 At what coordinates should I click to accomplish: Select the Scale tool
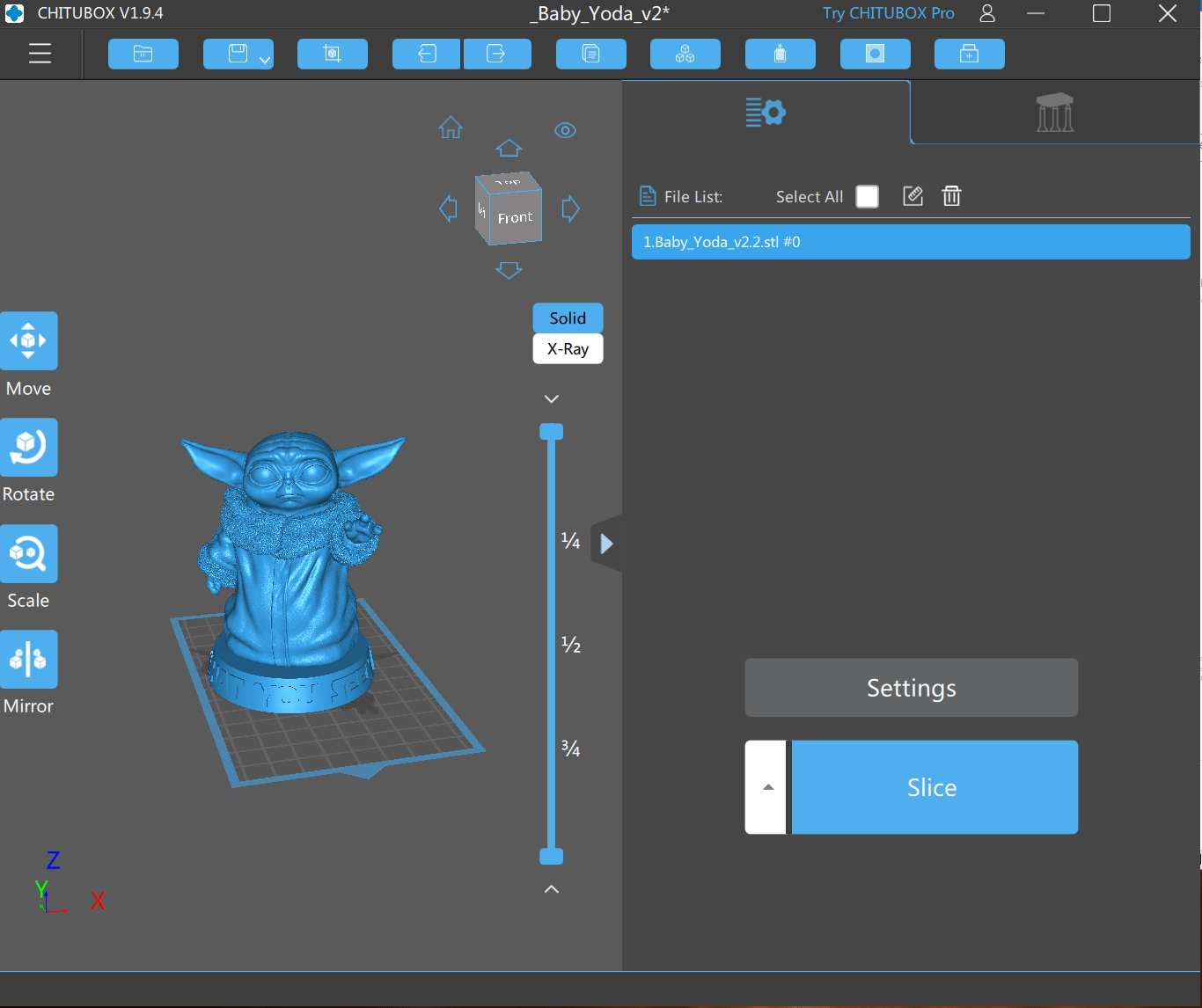29,554
